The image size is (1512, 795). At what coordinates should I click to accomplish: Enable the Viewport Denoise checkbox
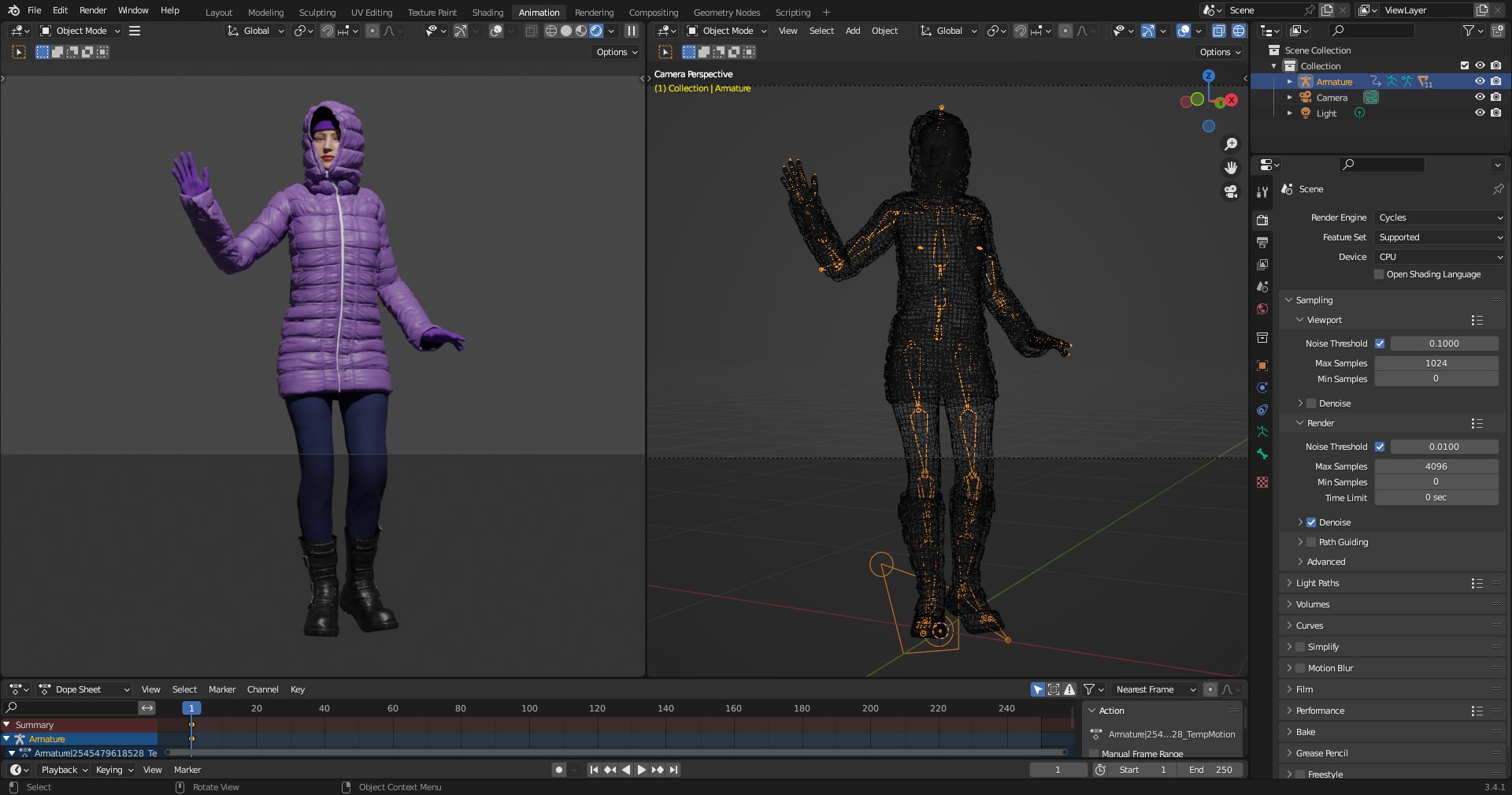1311,403
